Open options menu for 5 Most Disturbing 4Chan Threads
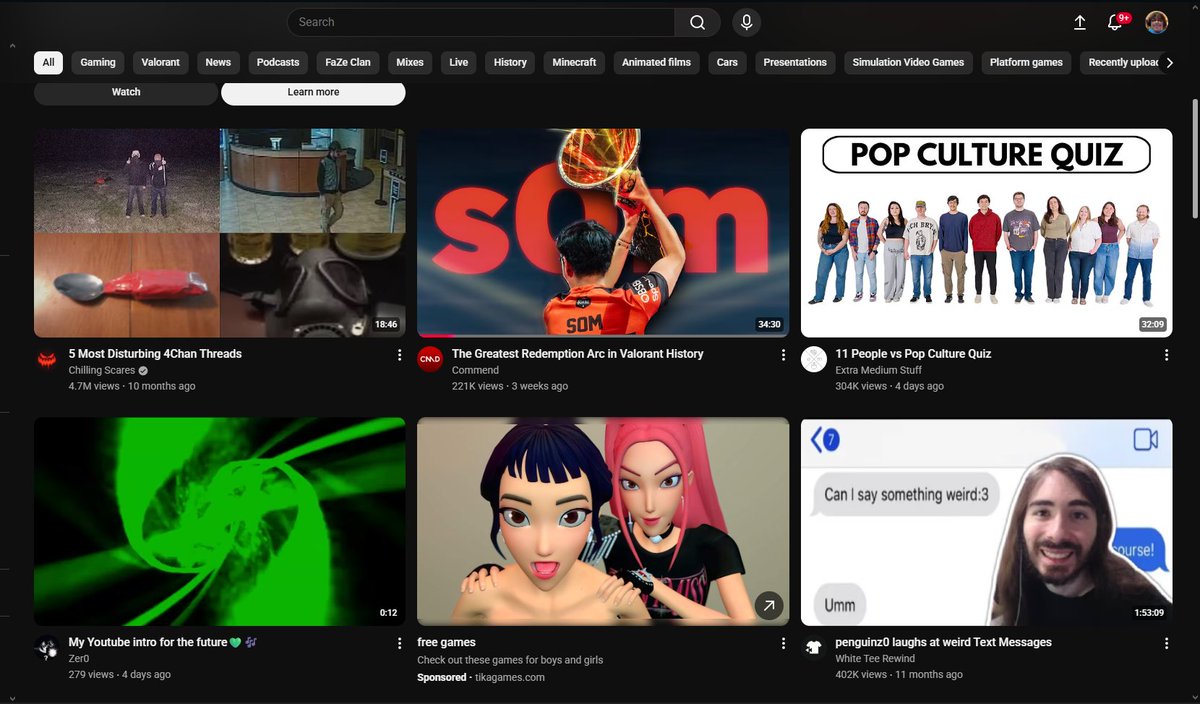Image resolution: width=1200 pixels, height=704 pixels. tap(400, 355)
